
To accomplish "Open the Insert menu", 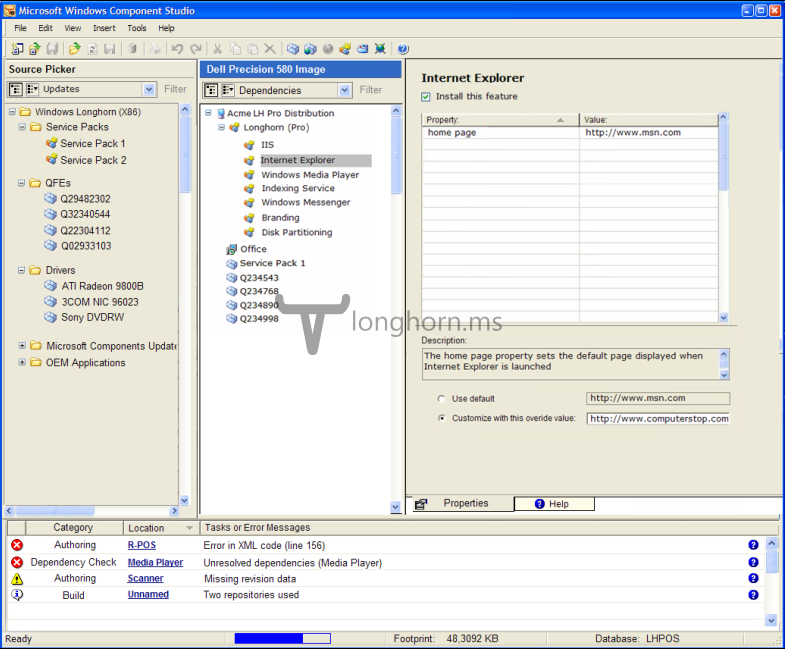I will click(x=104, y=28).
